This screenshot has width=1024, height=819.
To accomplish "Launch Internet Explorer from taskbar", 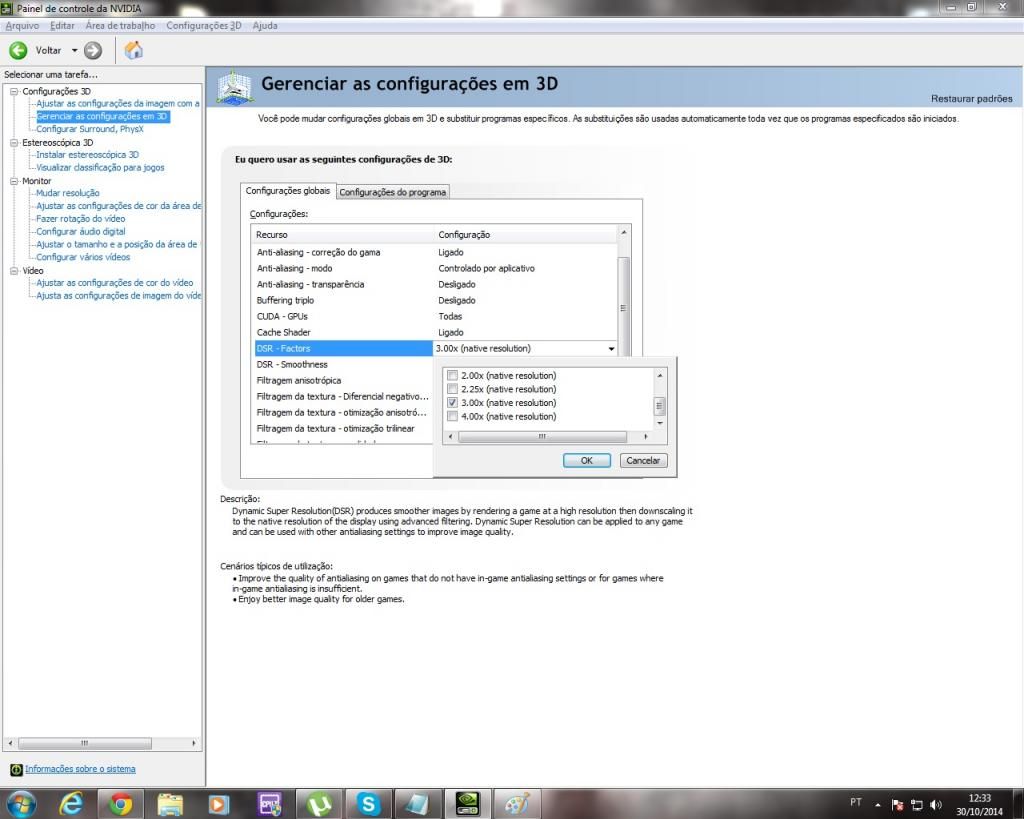I will 71,804.
